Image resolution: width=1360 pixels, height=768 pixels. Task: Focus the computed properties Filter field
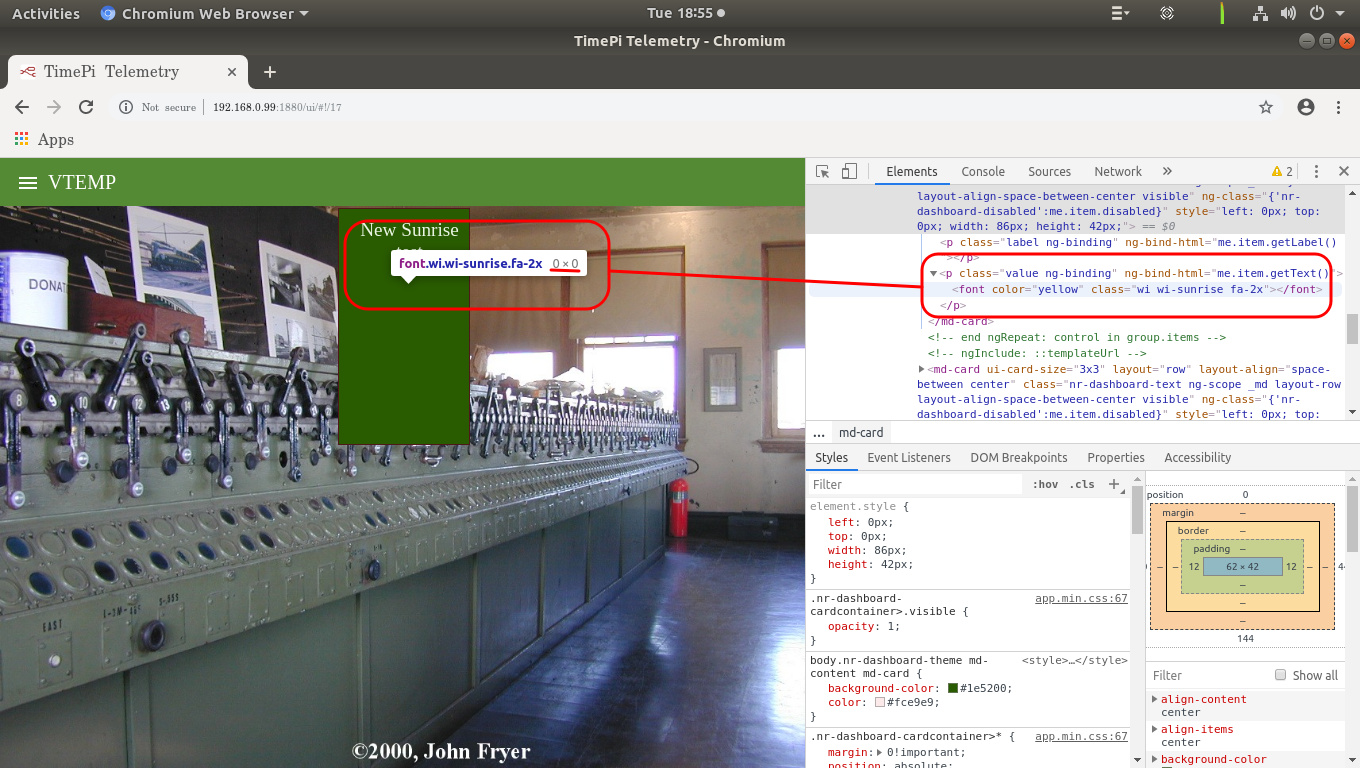pos(1208,675)
